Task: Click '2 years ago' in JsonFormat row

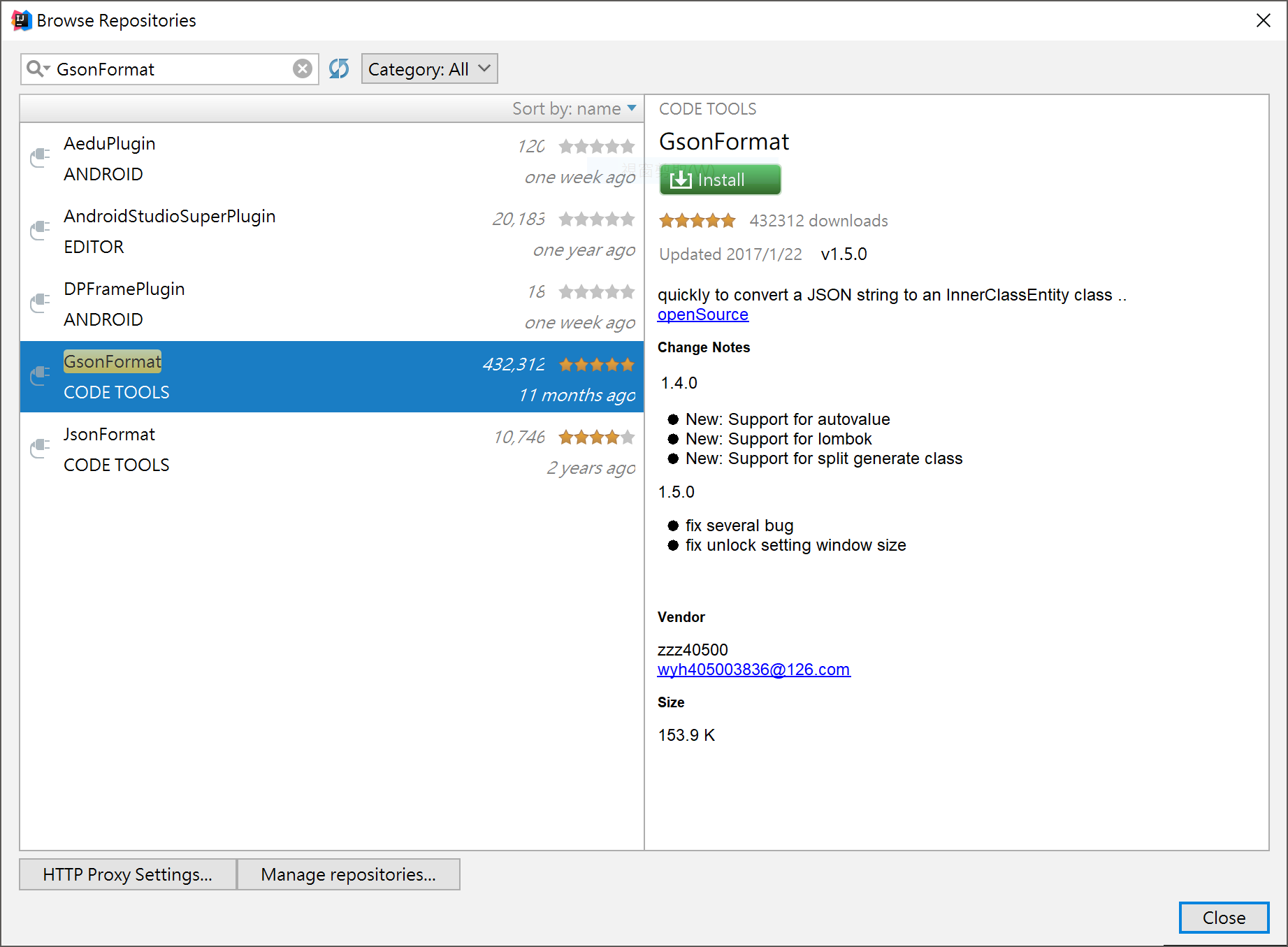Action: click(x=591, y=468)
